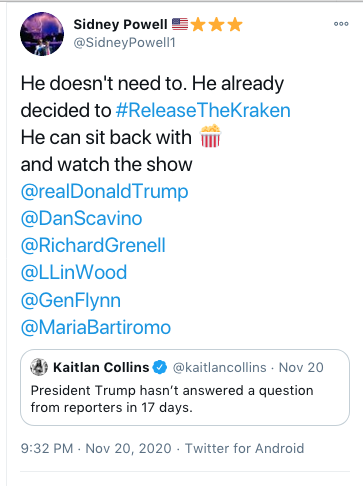Click the blue verified badge next to Kaitlan Collins
Viewport: 363px width, 486px height.
point(160,367)
